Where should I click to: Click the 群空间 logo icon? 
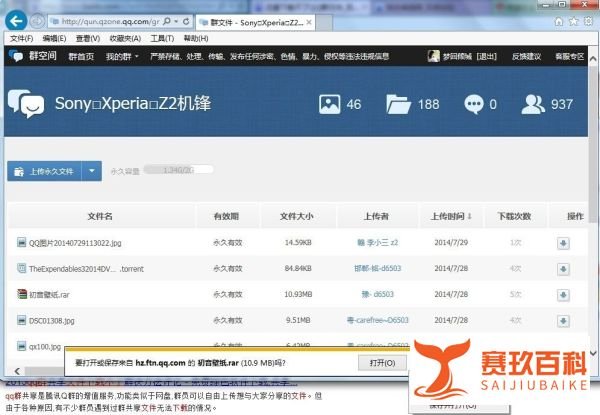coord(16,56)
